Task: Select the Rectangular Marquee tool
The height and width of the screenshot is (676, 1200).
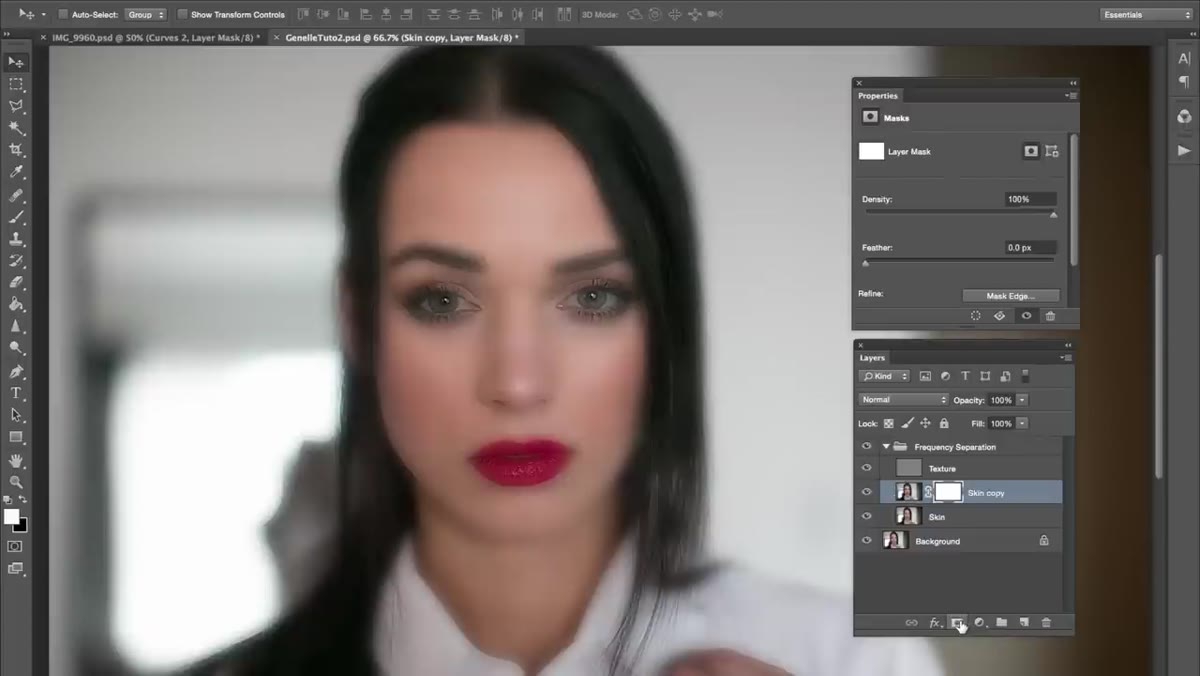Action: pos(16,84)
